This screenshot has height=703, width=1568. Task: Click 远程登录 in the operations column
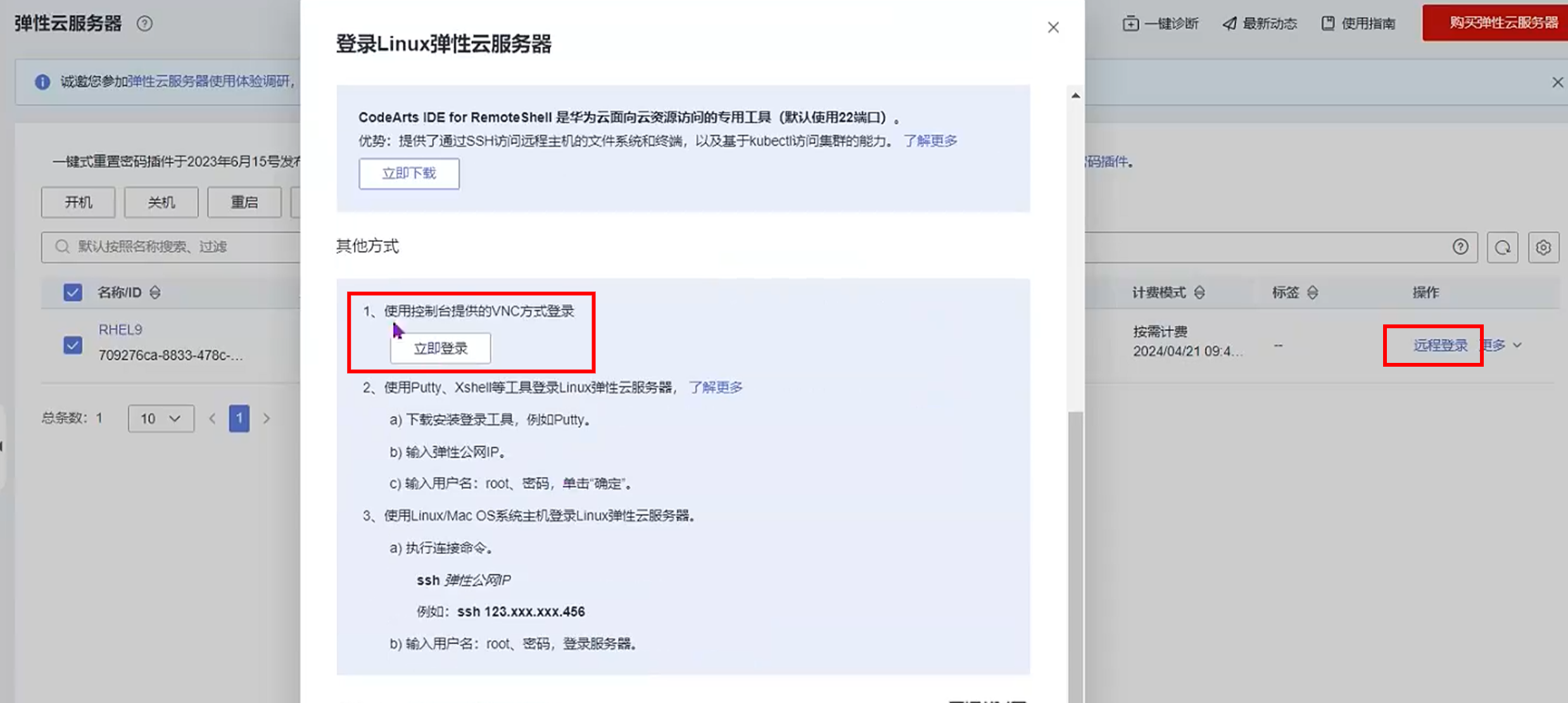pyautogui.click(x=1440, y=345)
